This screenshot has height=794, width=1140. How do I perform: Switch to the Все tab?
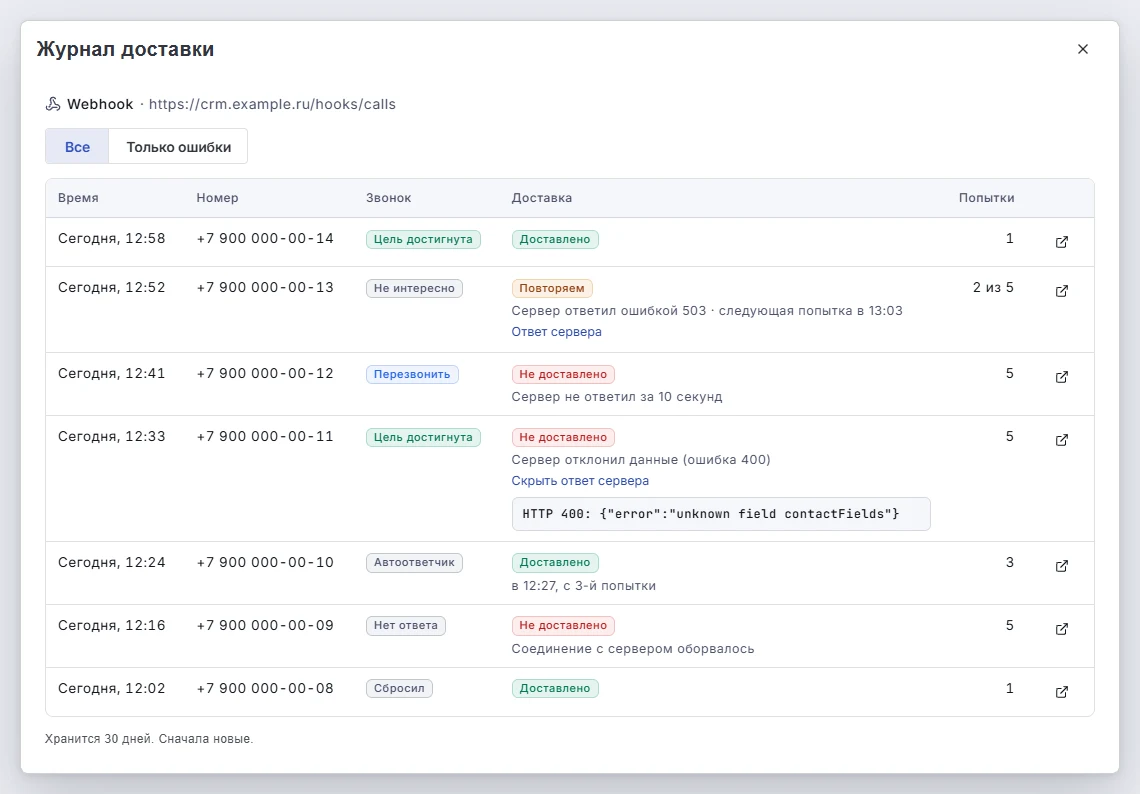(x=77, y=147)
